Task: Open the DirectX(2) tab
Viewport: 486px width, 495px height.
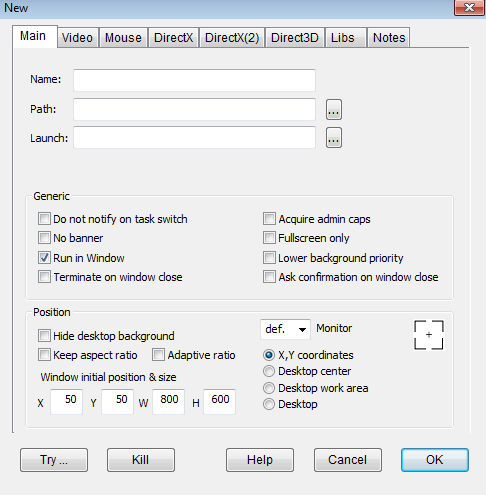Action: tap(232, 38)
